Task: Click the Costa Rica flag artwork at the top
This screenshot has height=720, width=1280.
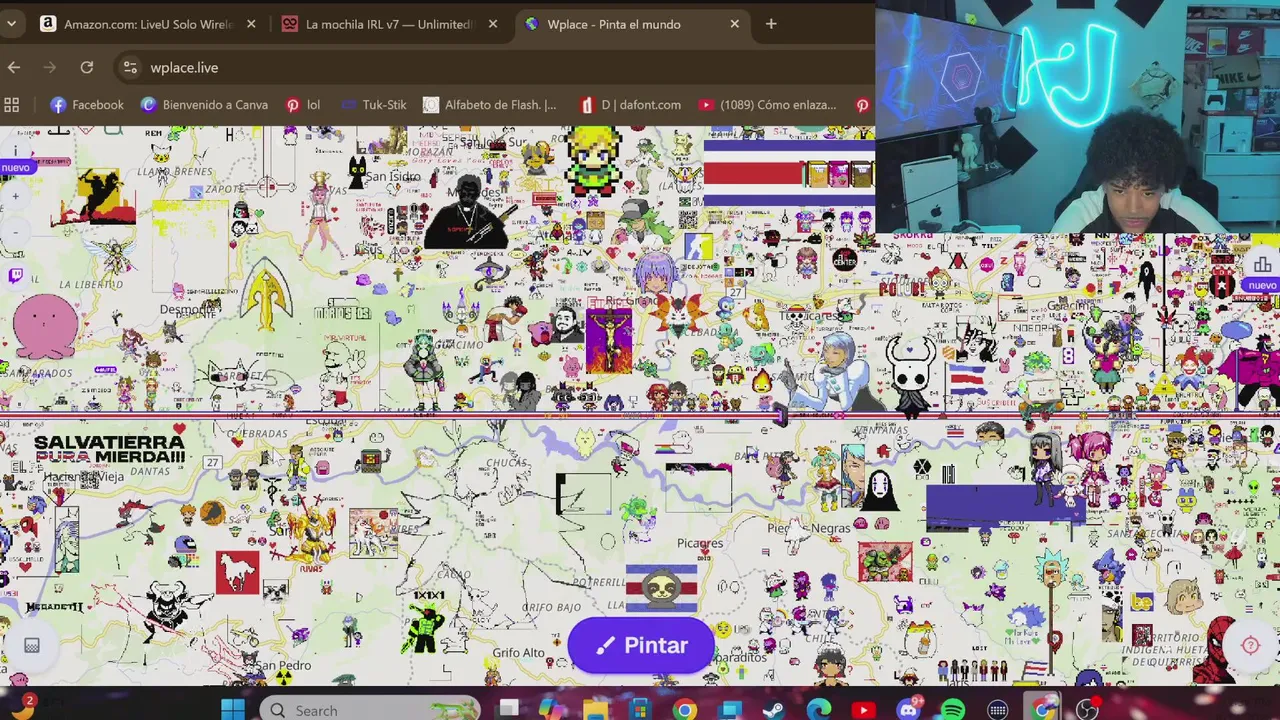Action: [789, 174]
